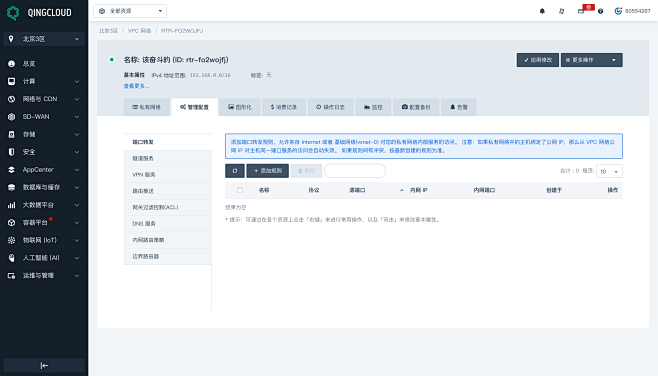Click the 数据库与缓存 database sidebar icon
658x376 pixels.
tap(11, 187)
